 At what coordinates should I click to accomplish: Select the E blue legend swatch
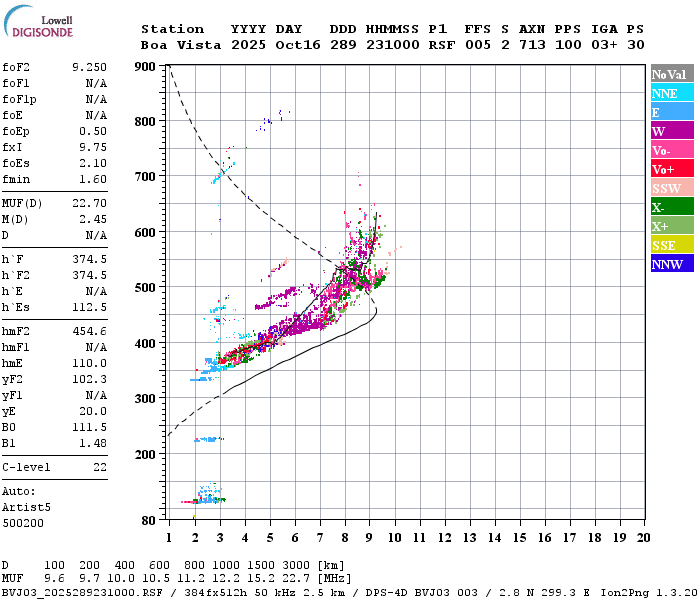tap(672, 112)
